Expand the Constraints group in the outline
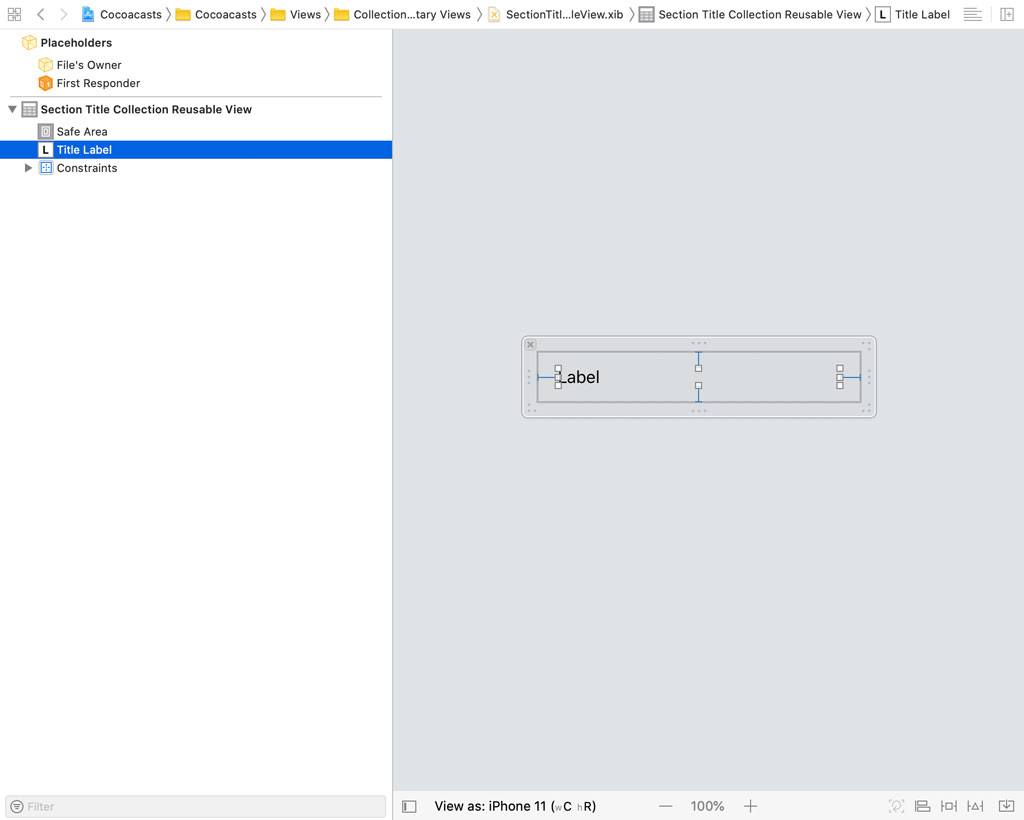Viewport: 1024px width, 820px height. [29, 168]
